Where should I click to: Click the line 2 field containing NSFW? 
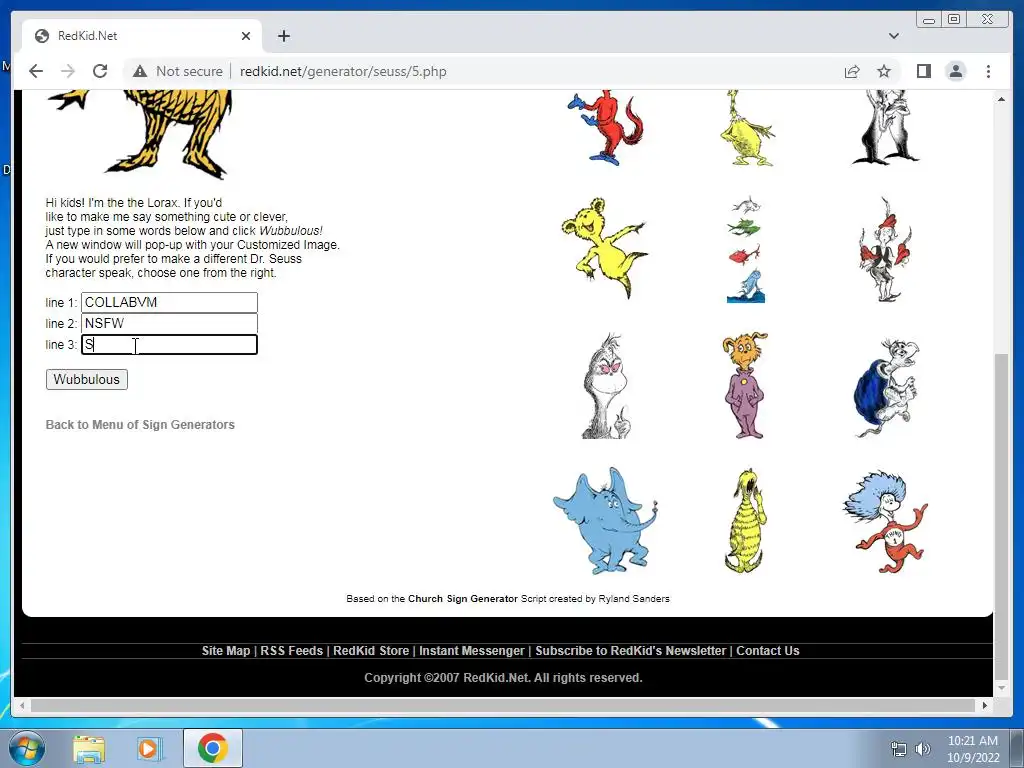[x=169, y=323]
